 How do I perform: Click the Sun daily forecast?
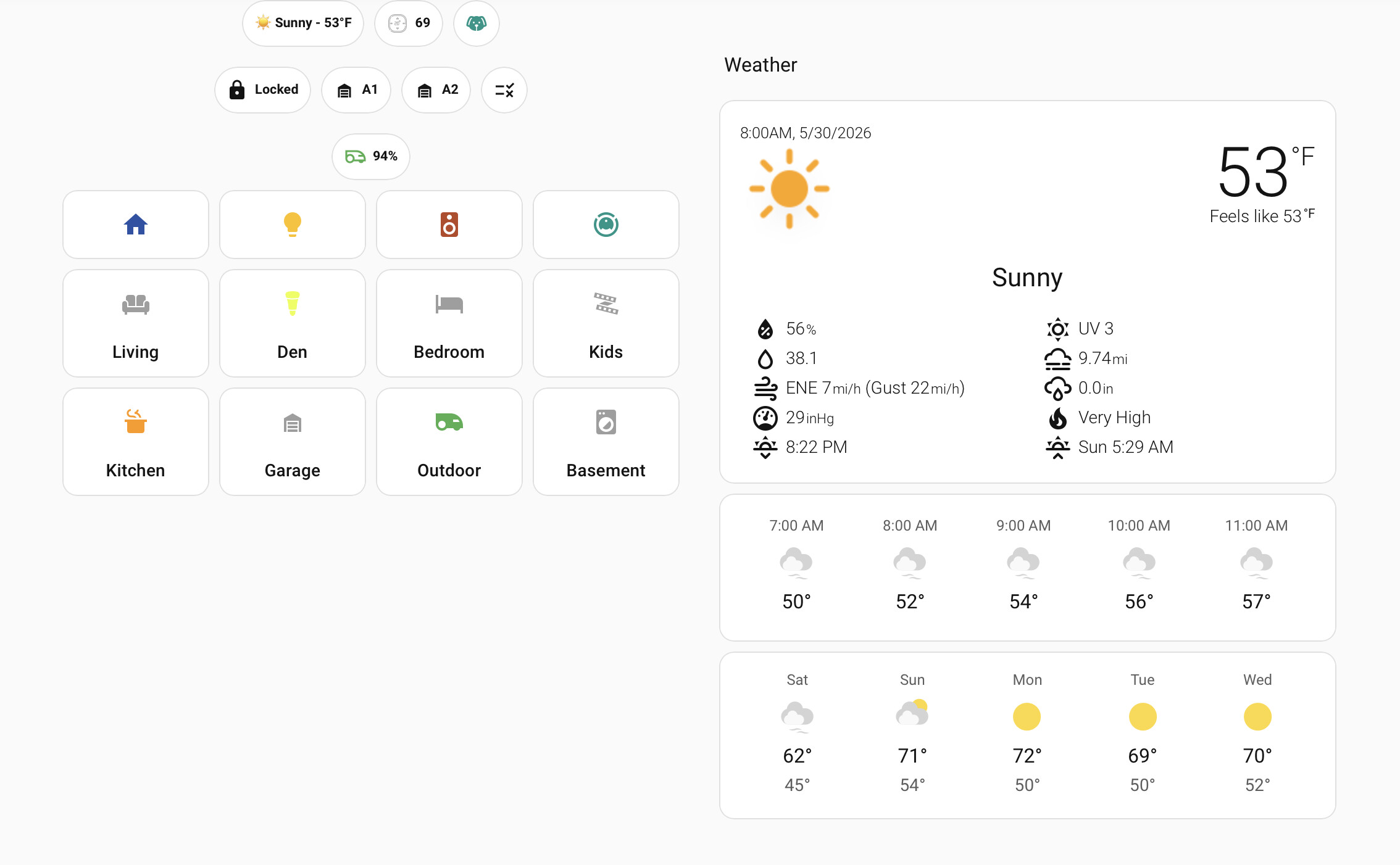(912, 733)
